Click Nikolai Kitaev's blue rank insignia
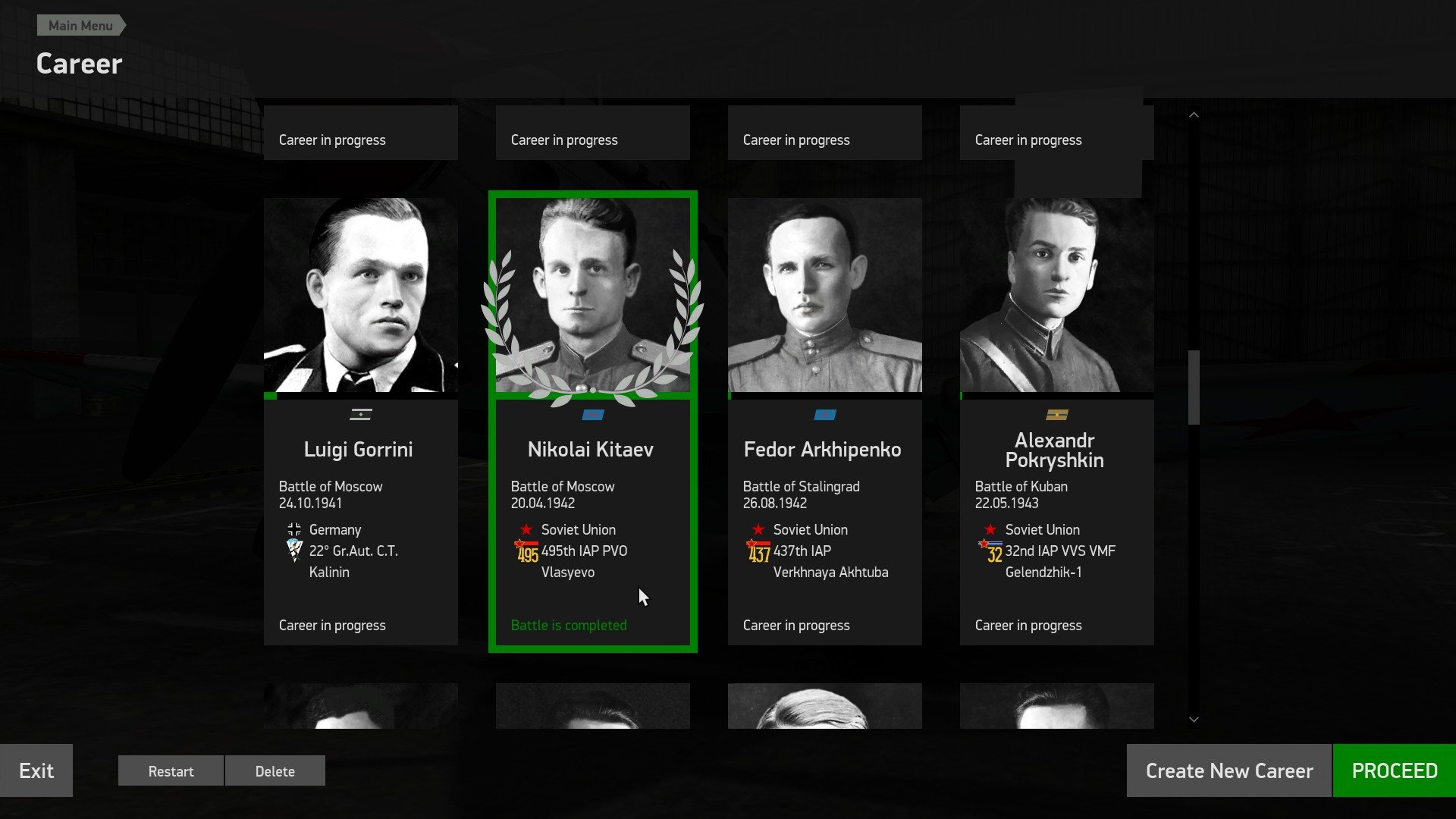This screenshot has width=1456, height=819. pyautogui.click(x=593, y=415)
